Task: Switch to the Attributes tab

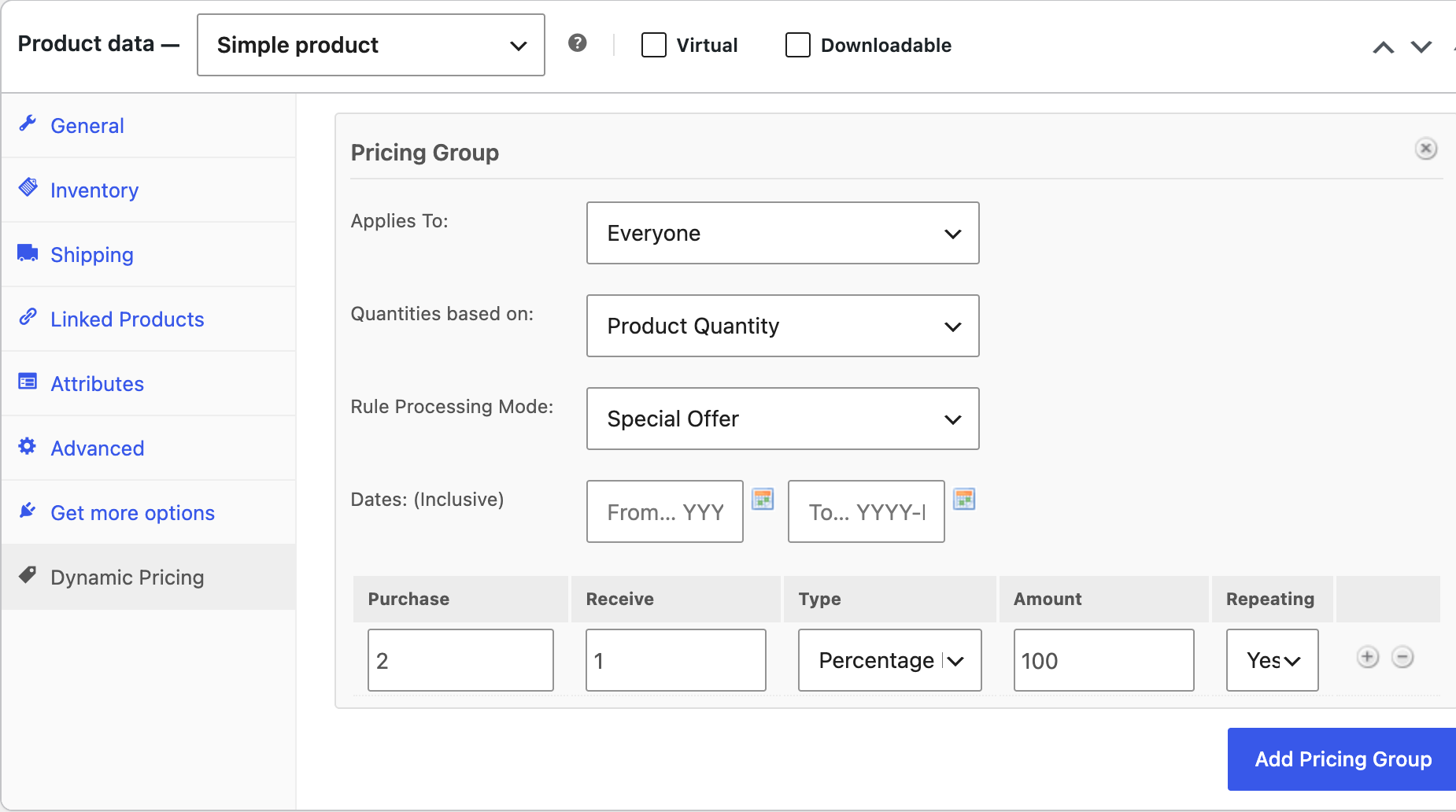Action: tap(149, 384)
